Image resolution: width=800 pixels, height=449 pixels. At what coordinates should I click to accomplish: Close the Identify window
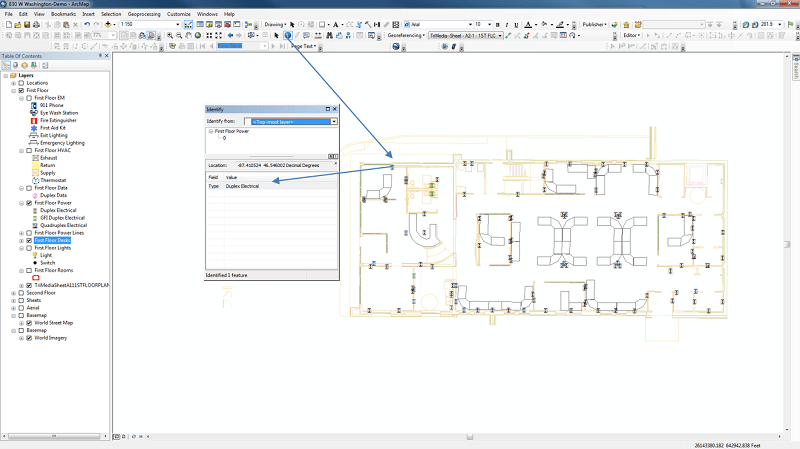tap(335, 109)
